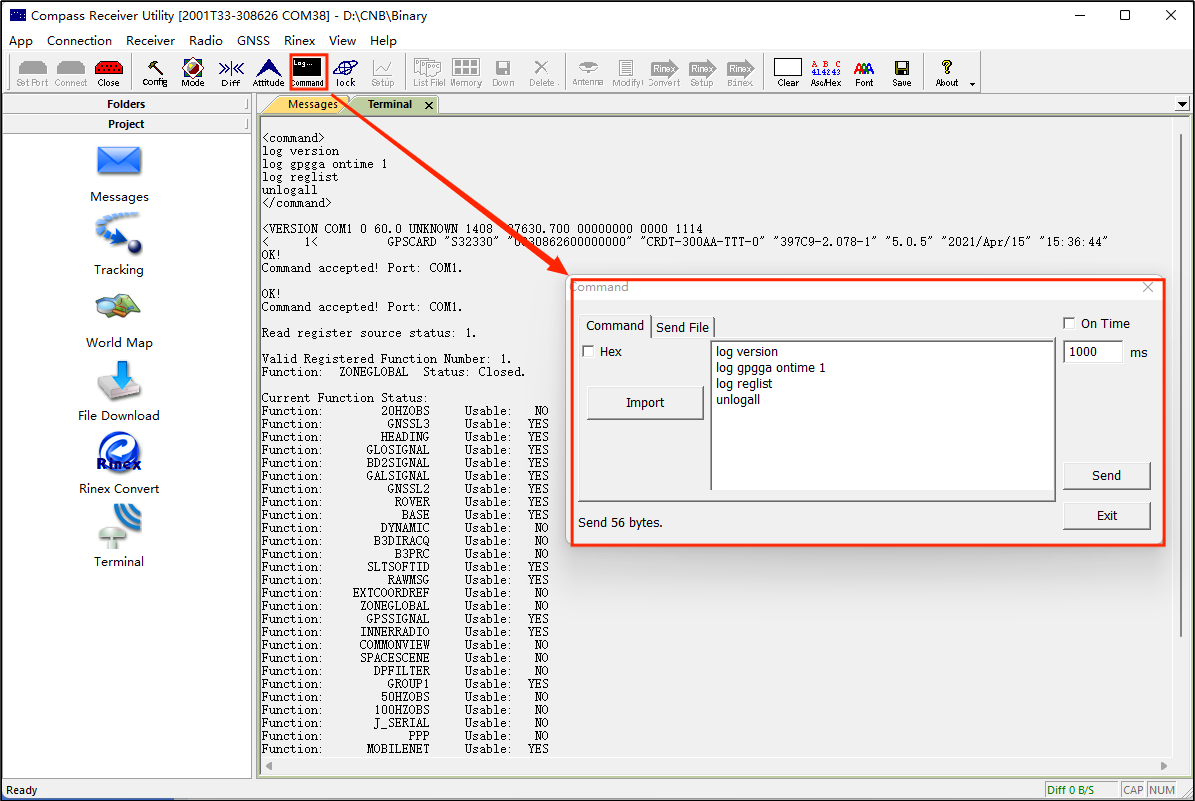Open the Rinex menu
The height and width of the screenshot is (801, 1195).
300,40
